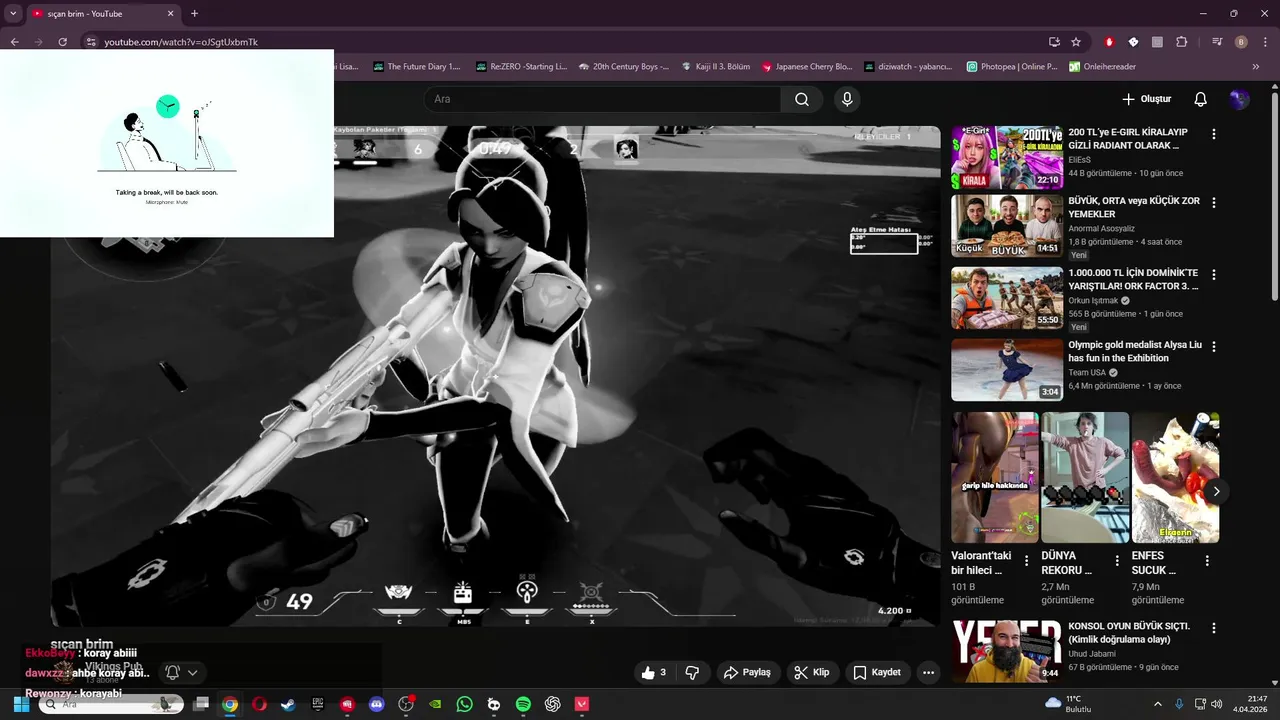Open DÜNYA REKORU short thumbnail
Image resolution: width=1280 pixels, height=720 pixels.
[x=1085, y=477]
